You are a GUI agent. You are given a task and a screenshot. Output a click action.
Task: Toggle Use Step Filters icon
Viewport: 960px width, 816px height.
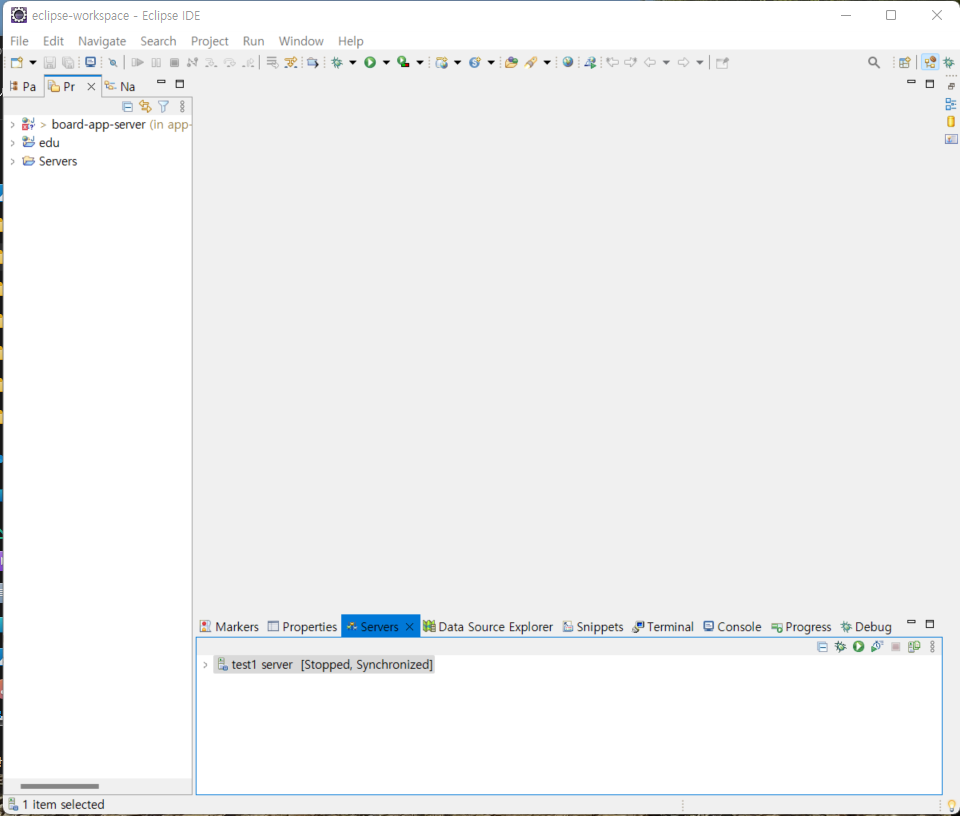[291, 62]
